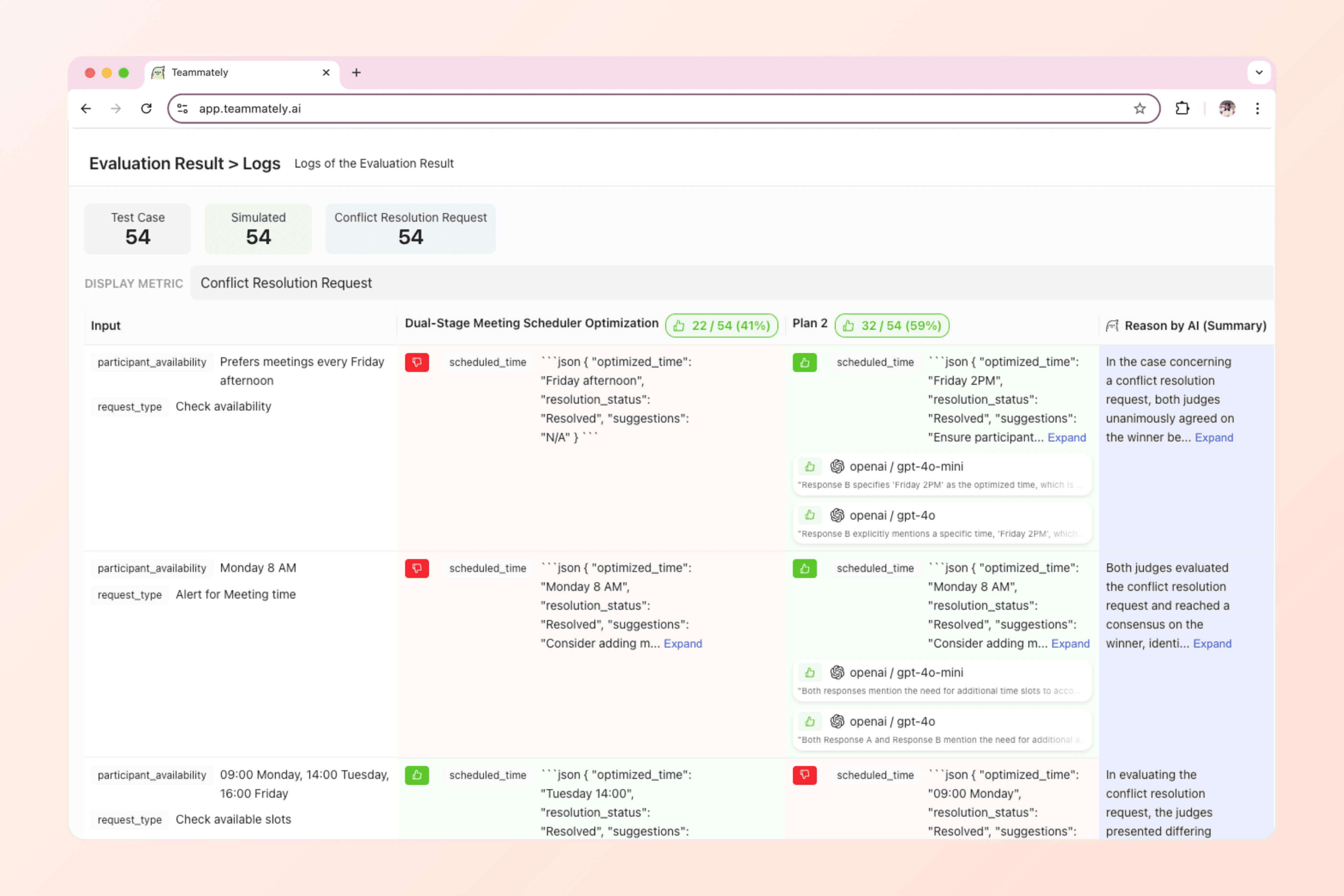The width and height of the screenshot is (1344, 896).
Task: Expand first row AI reason summary
Action: pos(1214,438)
